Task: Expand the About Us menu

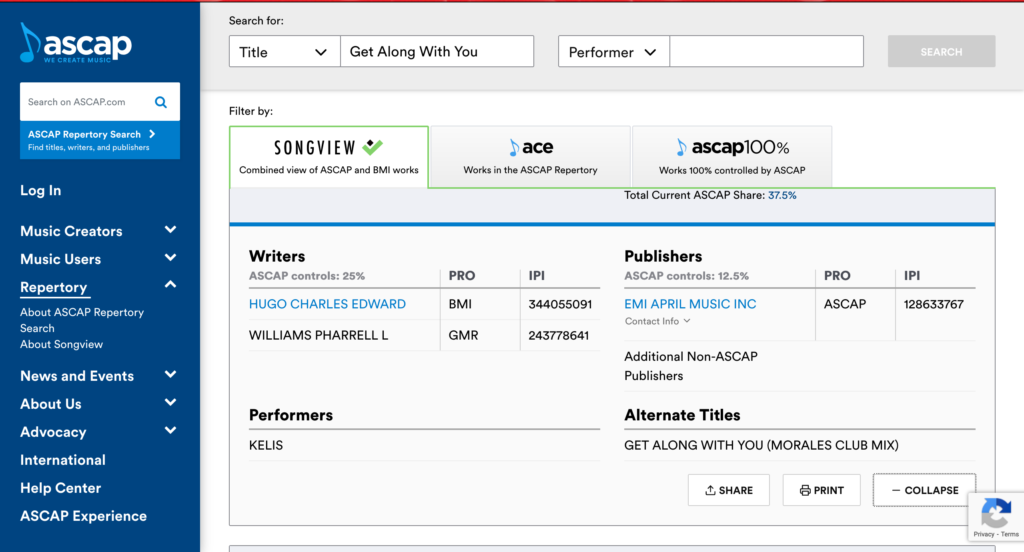Action: [x=170, y=403]
